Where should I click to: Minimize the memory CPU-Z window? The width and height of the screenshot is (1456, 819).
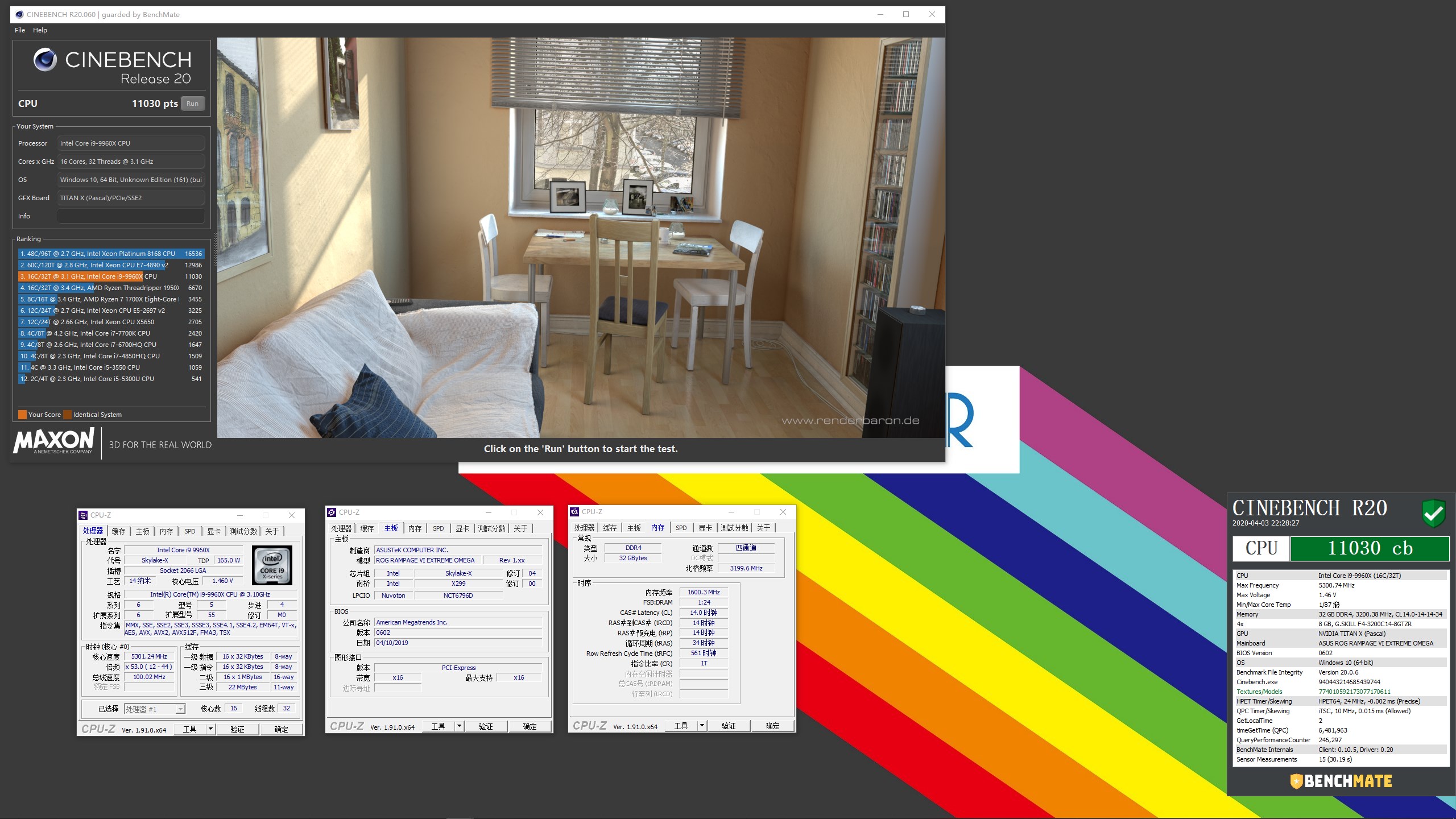(731, 512)
